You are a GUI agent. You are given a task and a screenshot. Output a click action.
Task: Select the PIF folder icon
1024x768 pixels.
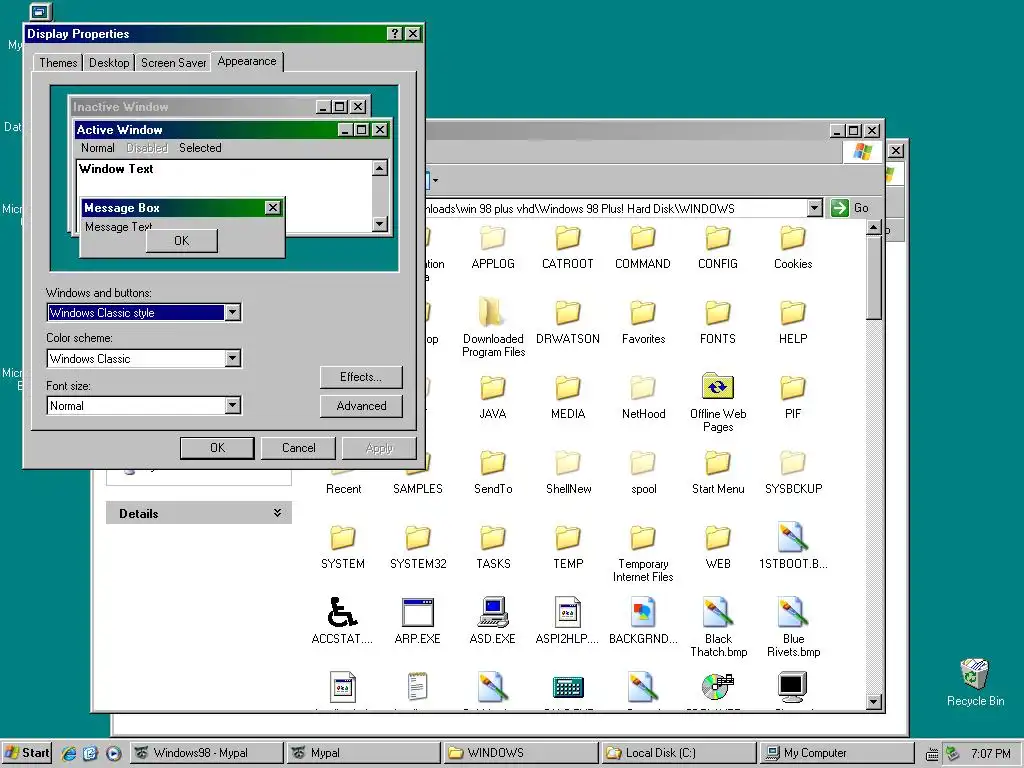point(793,389)
